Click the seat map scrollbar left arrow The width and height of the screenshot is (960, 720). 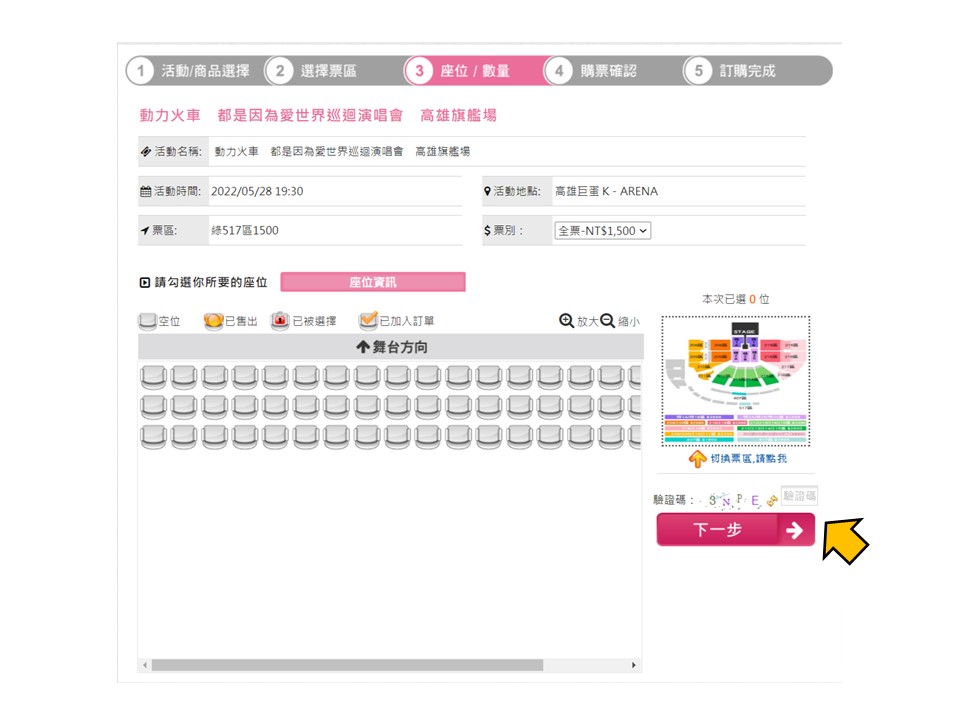pos(144,665)
